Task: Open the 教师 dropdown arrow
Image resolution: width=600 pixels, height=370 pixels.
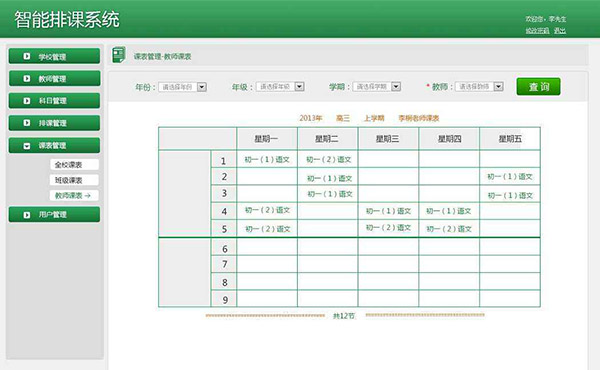Action: 498,87
